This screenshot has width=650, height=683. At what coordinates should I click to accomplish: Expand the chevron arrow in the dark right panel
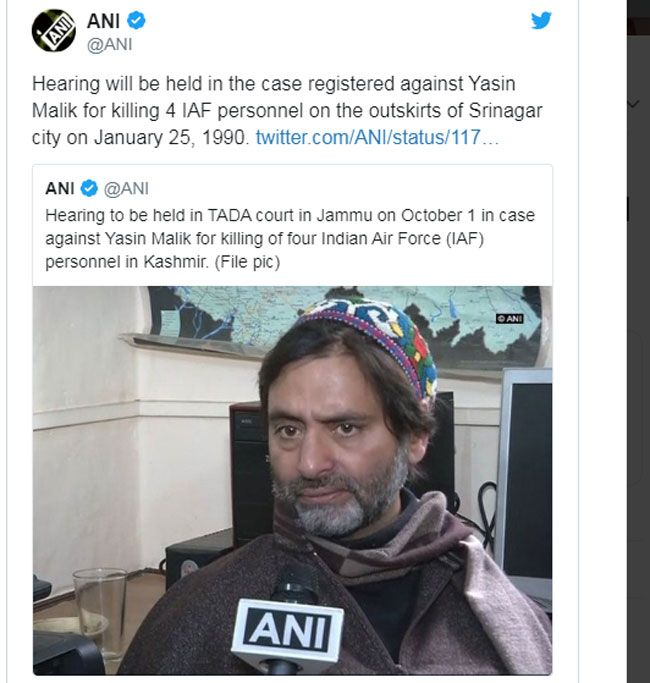(x=632, y=103)
